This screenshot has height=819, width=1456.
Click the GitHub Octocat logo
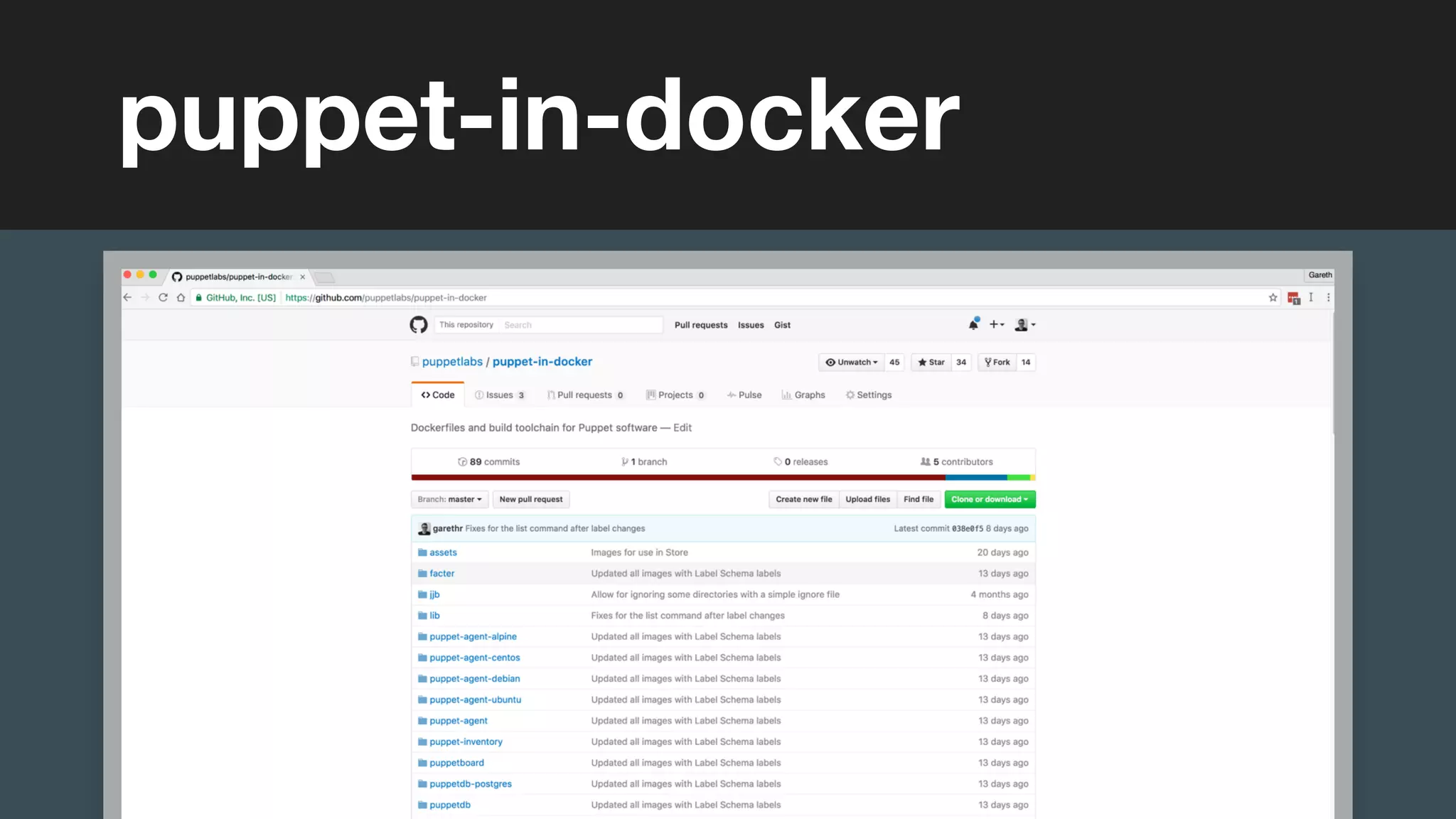[x=419, y=325]
